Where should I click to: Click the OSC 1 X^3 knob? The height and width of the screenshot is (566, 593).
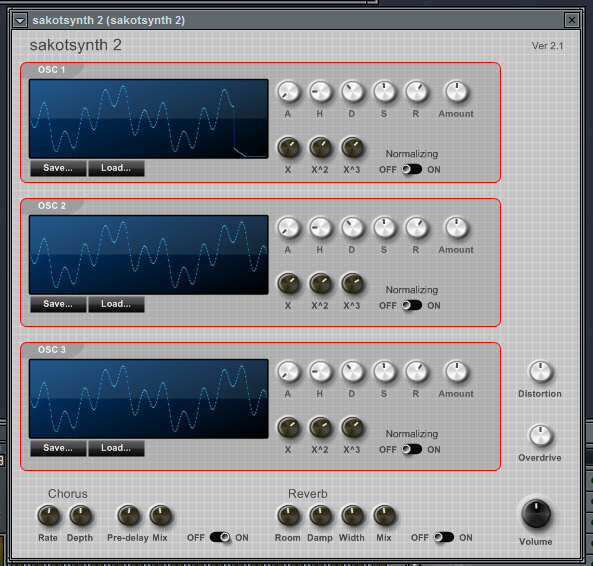click(352, 147)
